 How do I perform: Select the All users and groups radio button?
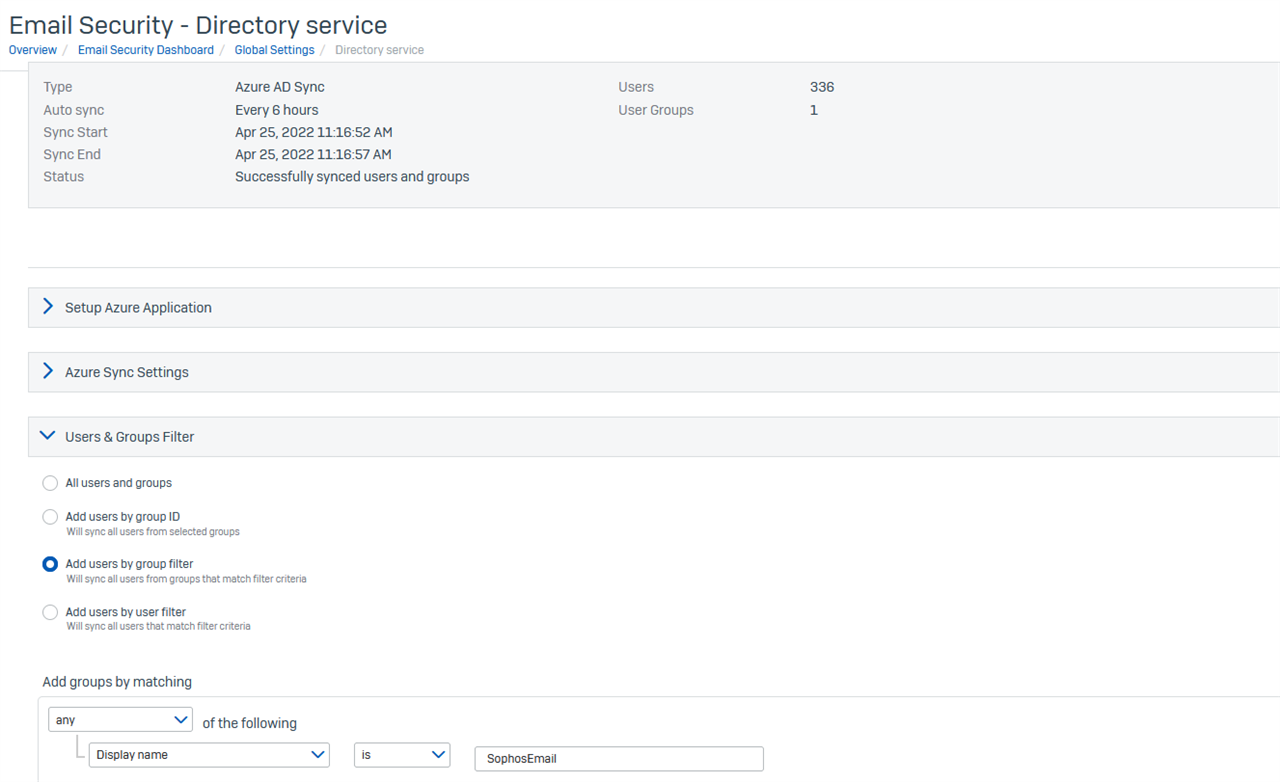point(50,483)
